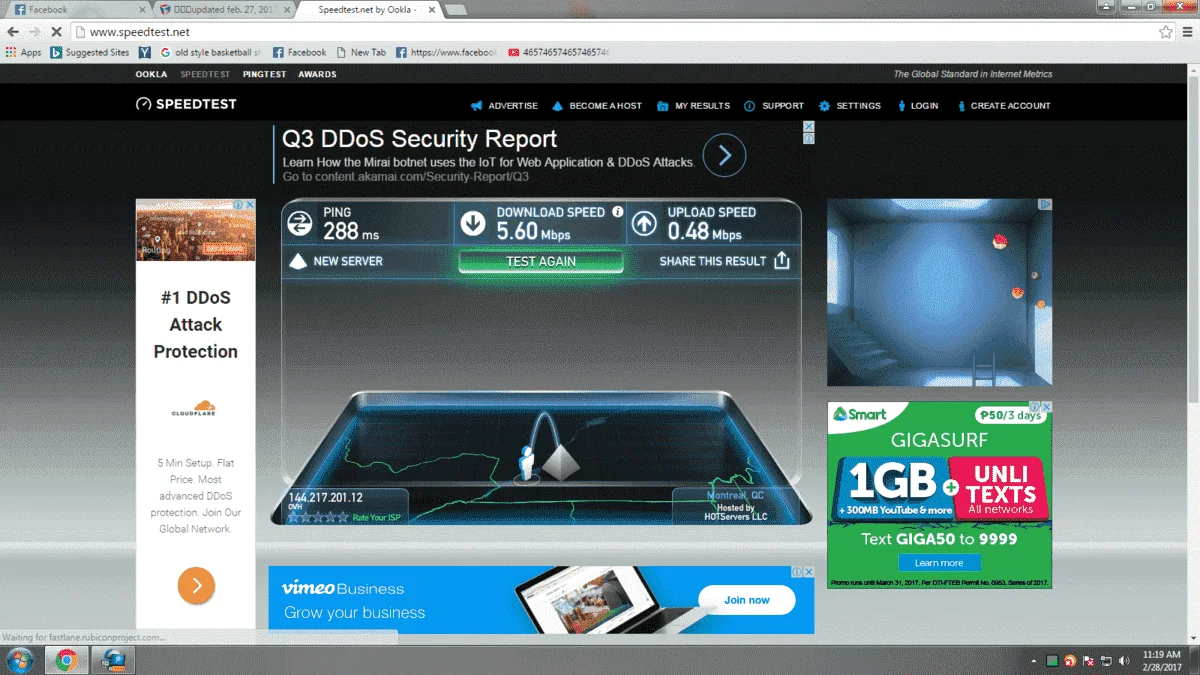The image size is (1200, 675).
Task: Click the share result export icon
Action: [782, 261]
